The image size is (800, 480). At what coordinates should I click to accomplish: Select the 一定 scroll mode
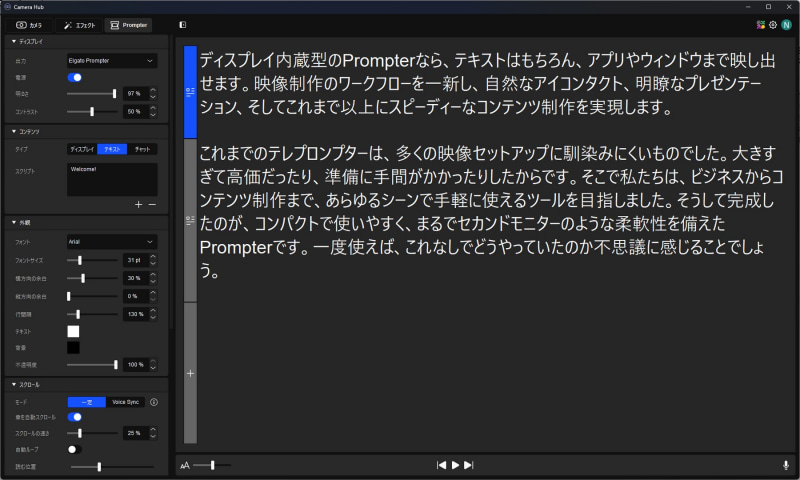coord(87,402)
